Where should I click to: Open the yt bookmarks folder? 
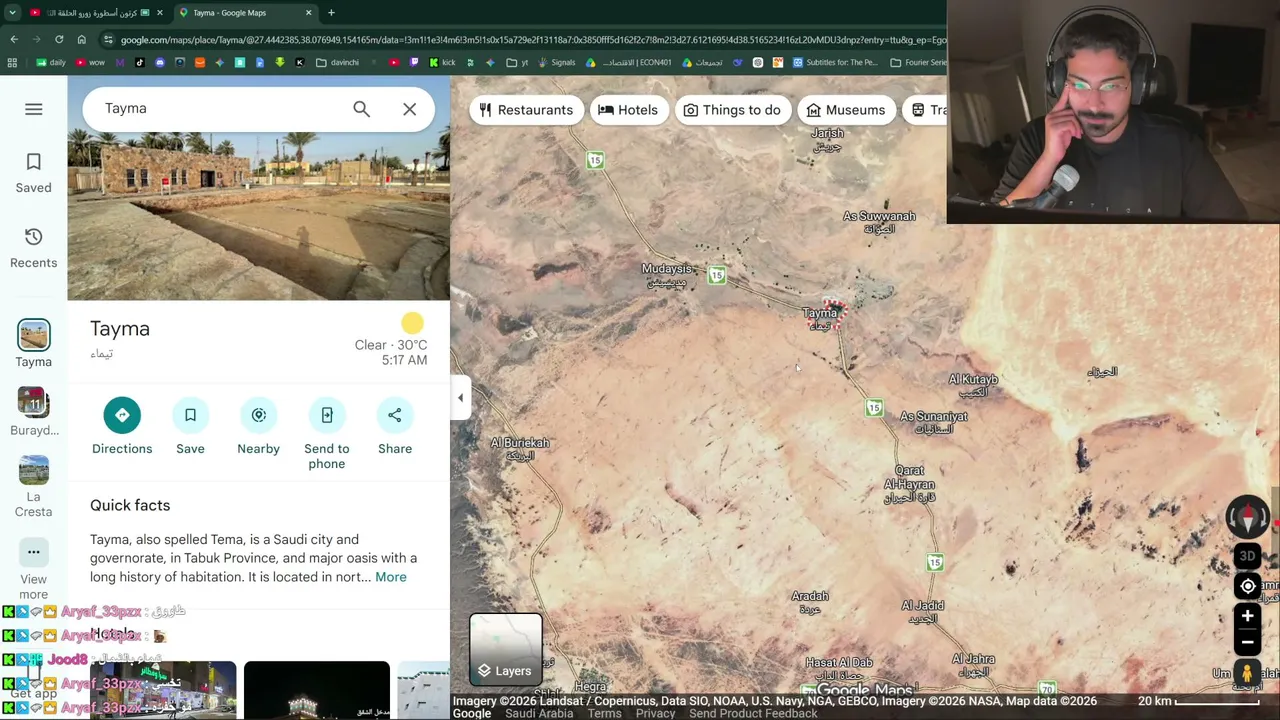pyautogui.click(x=518, y=63)
